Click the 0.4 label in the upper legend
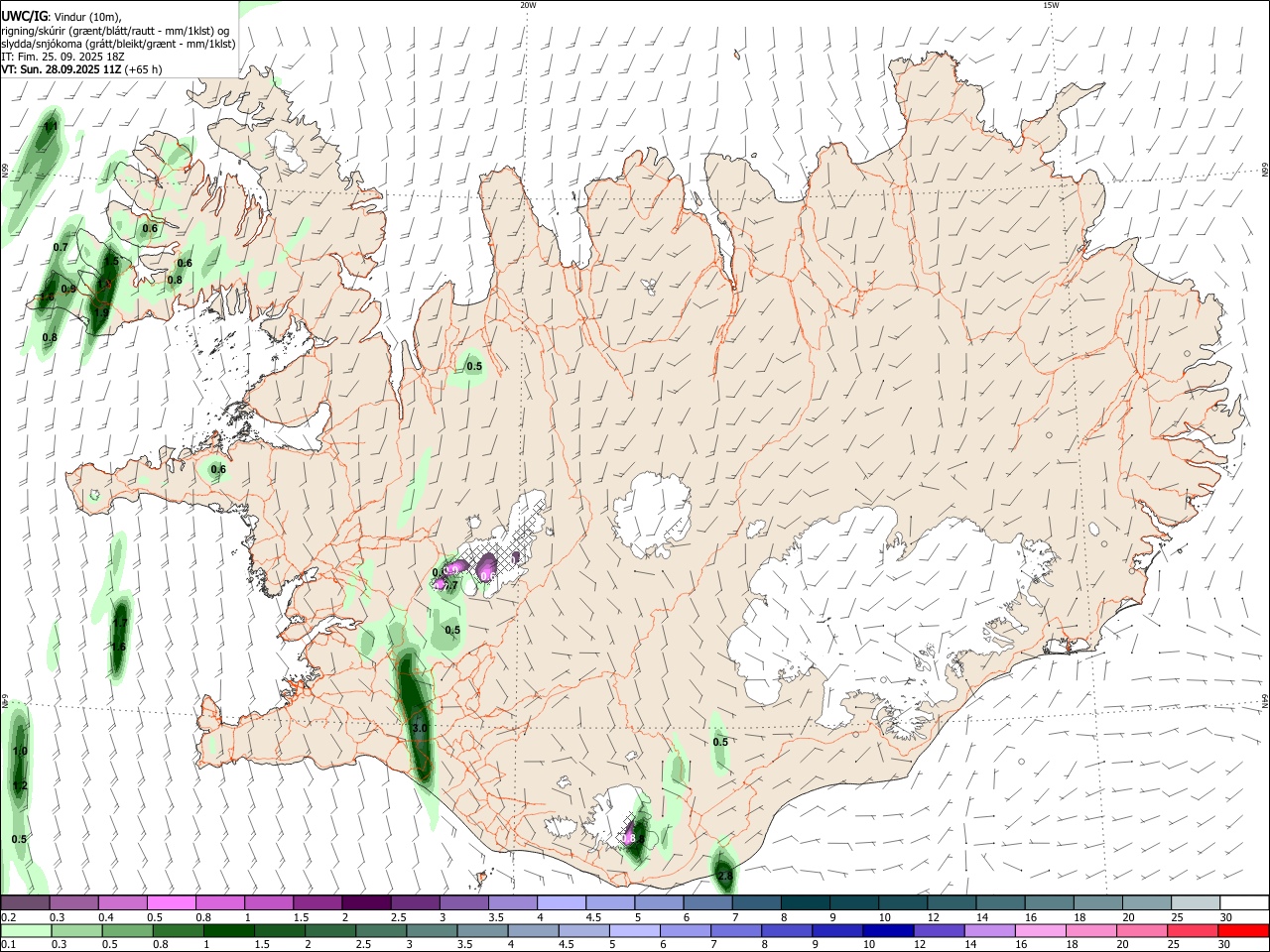 click(x=106, y=917)
